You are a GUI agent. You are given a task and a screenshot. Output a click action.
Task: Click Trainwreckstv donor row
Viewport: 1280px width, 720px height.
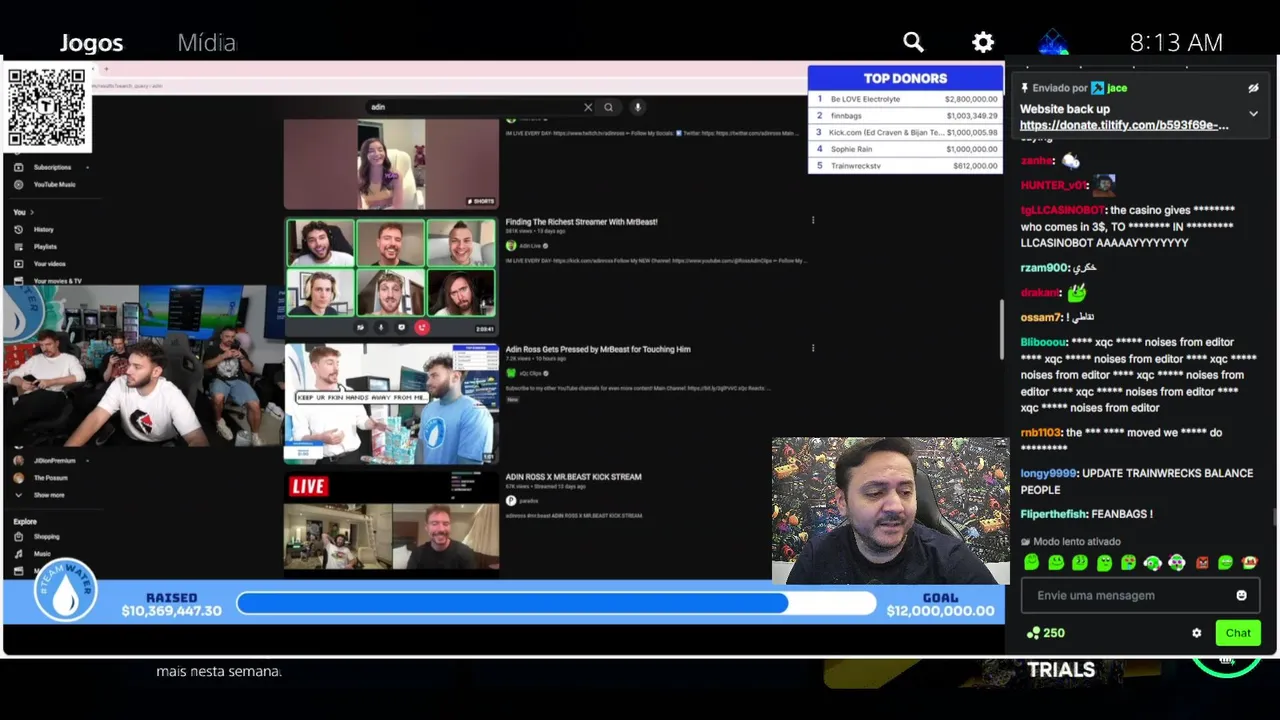pos(905,165)
